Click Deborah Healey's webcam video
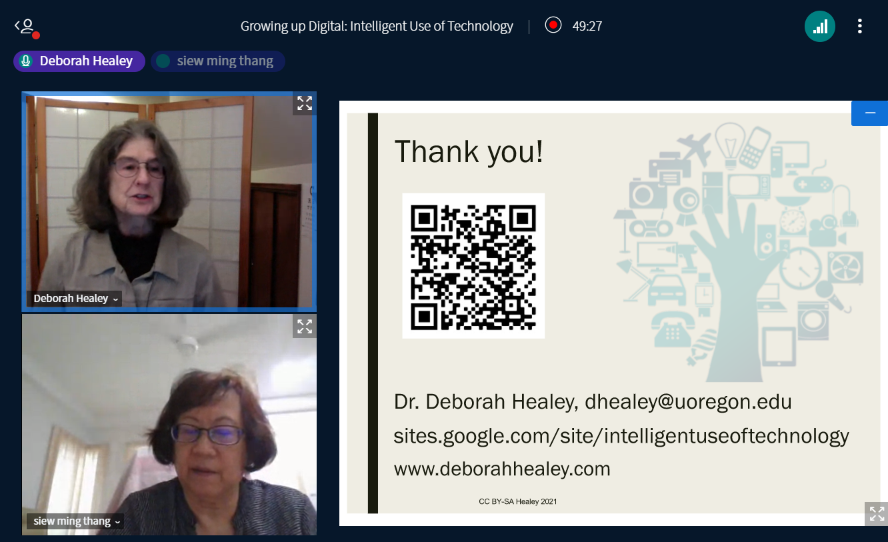 [169, 202]
